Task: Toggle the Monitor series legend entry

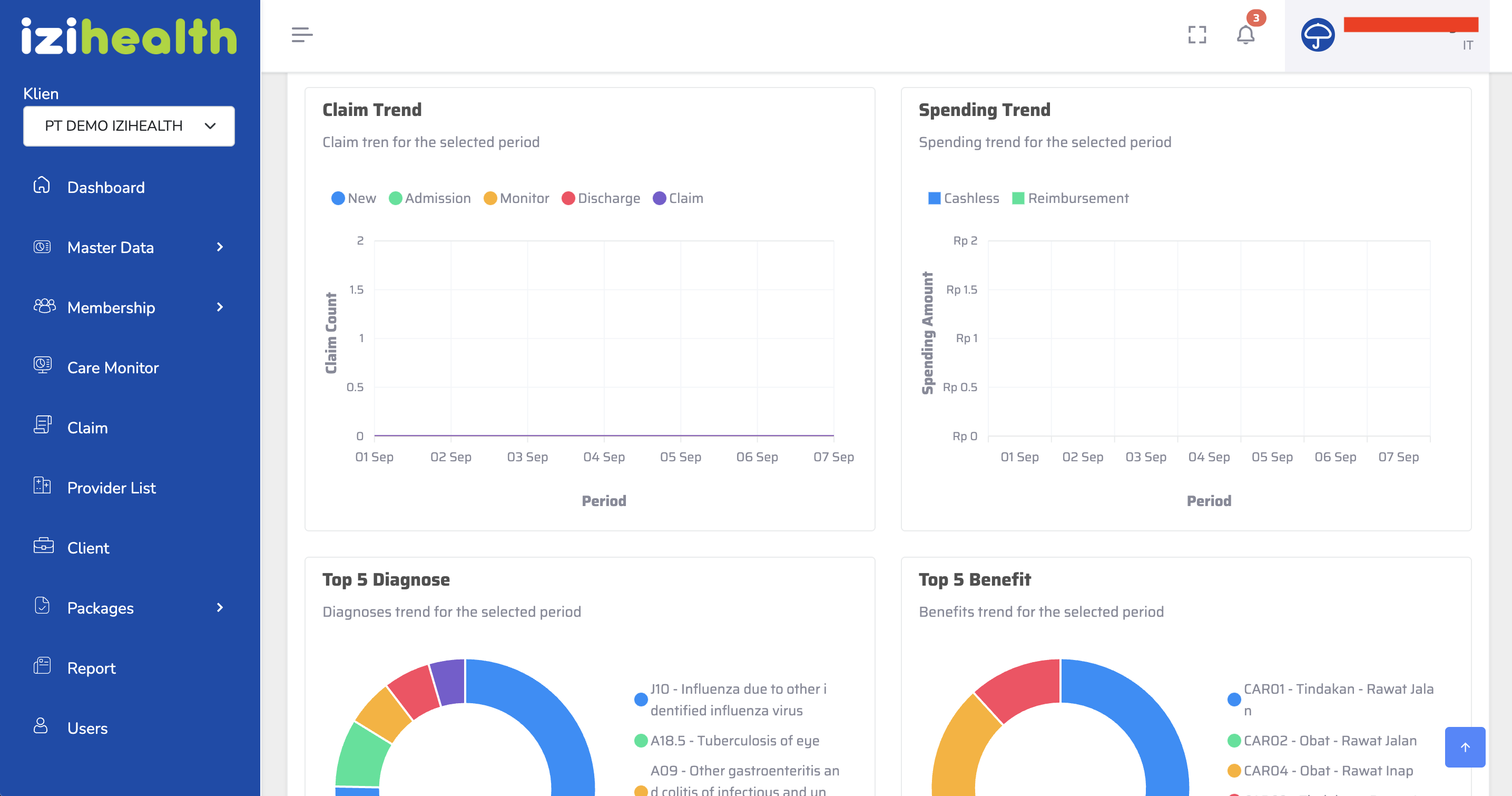Action: tap(516, 198)
